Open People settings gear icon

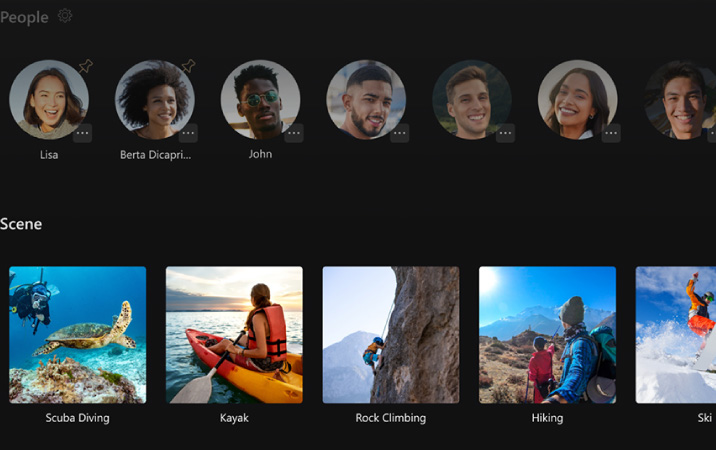[65, 16]
